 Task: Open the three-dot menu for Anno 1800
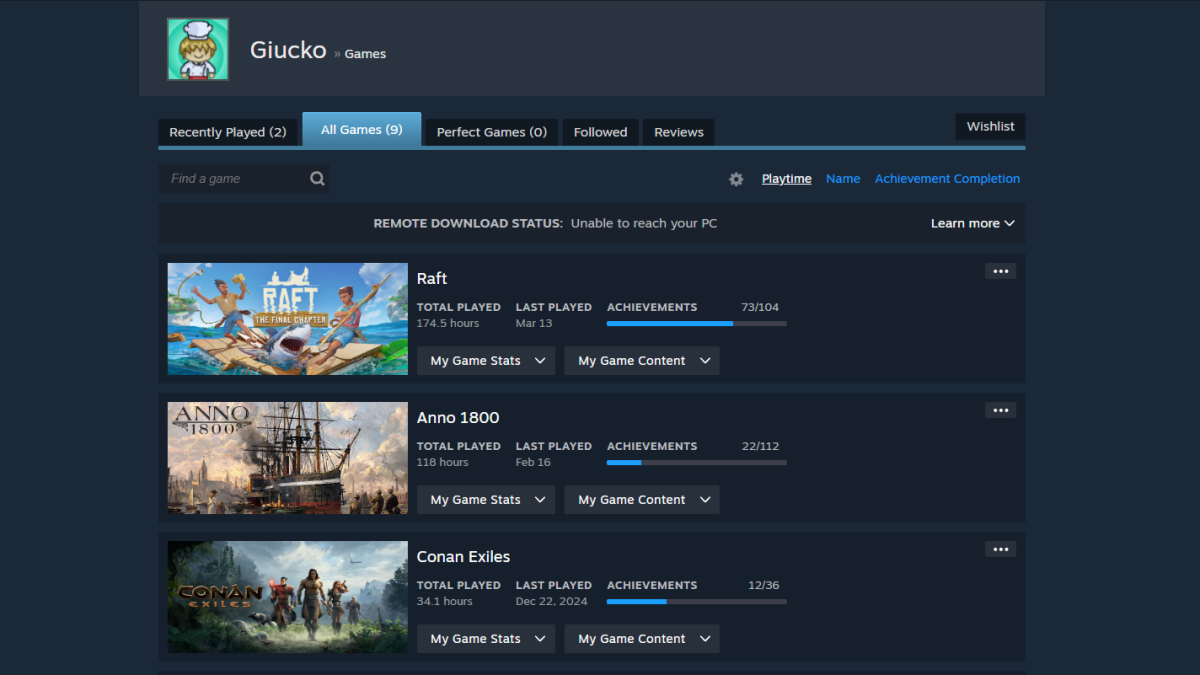coord(1000,410)
